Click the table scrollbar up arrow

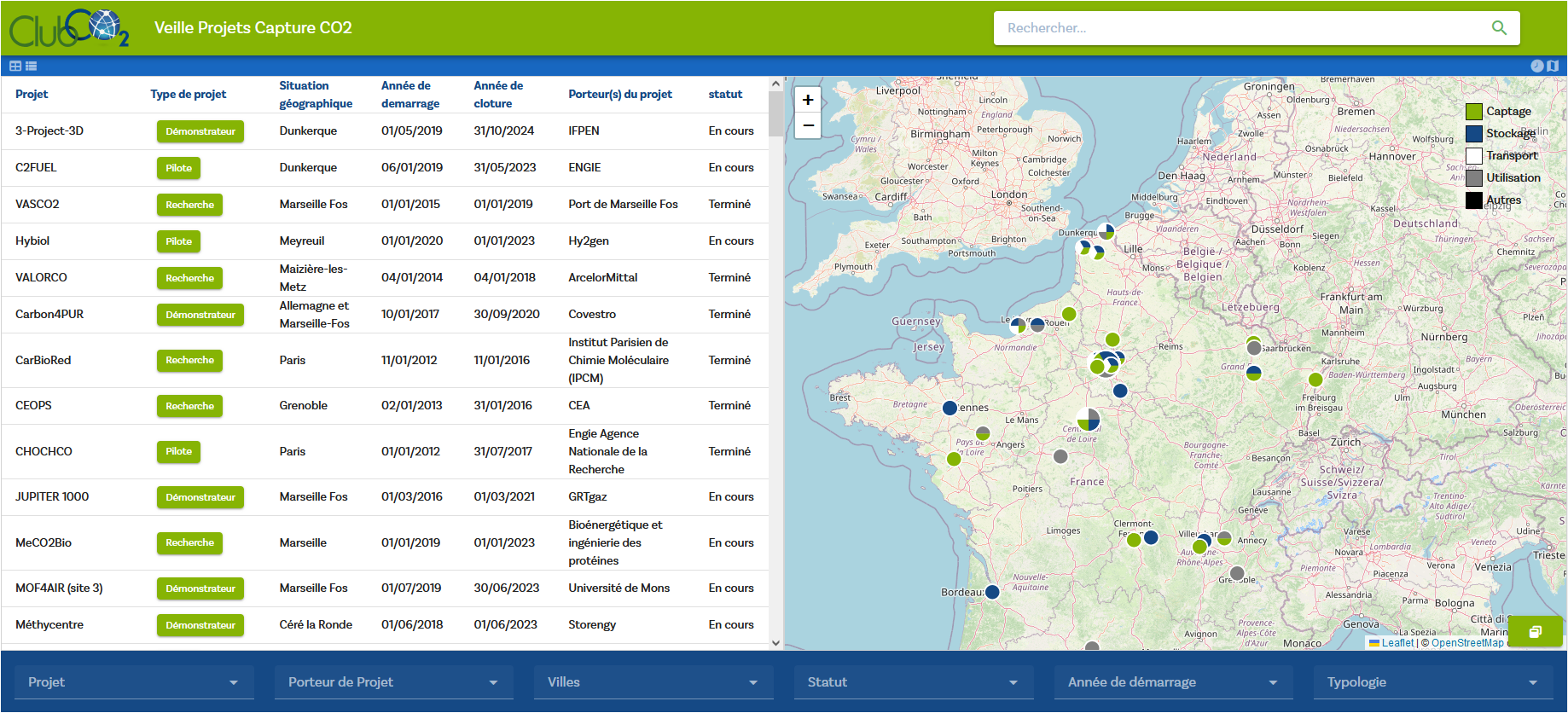coord(775,84)
